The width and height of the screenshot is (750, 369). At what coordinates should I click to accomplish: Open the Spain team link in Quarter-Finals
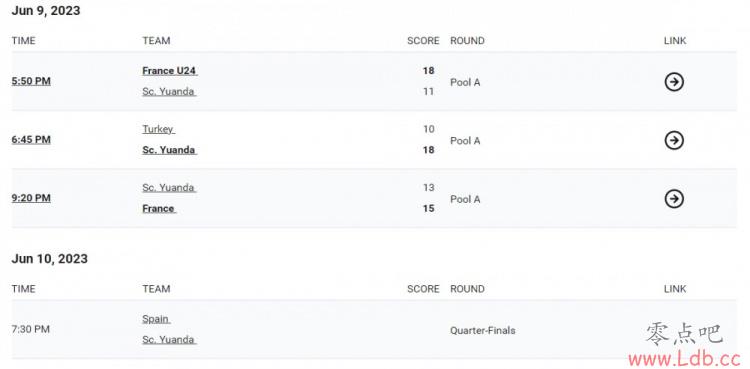pos(156,319)
